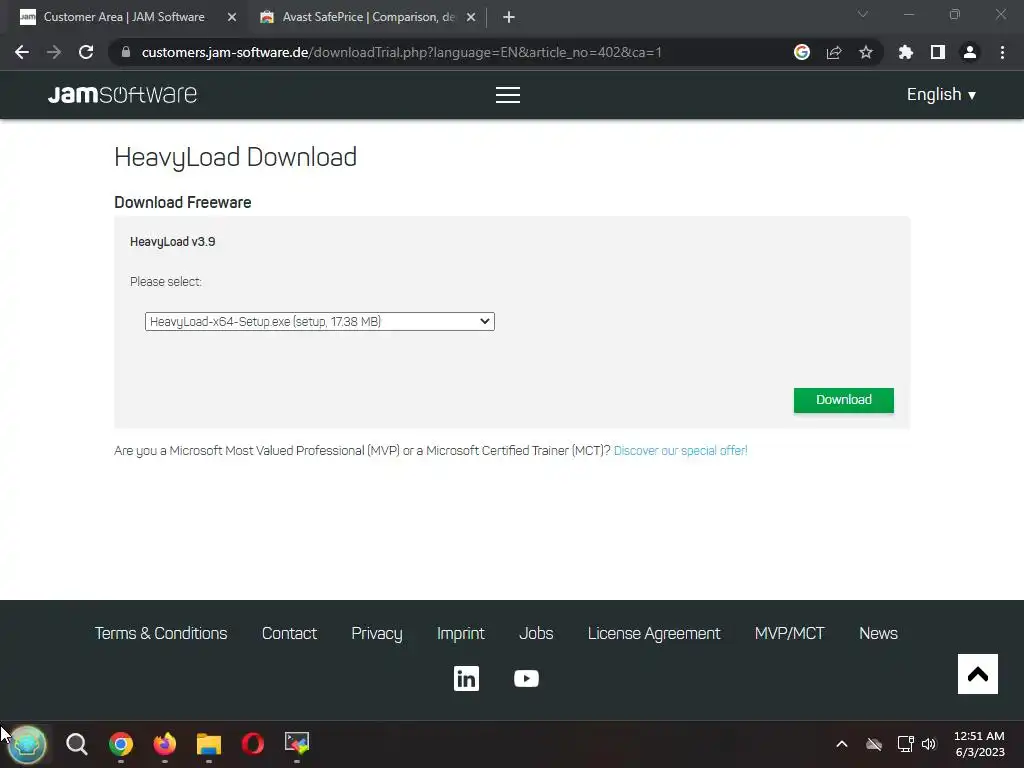Open the taskbar app beside Opera

coord(296,743)
